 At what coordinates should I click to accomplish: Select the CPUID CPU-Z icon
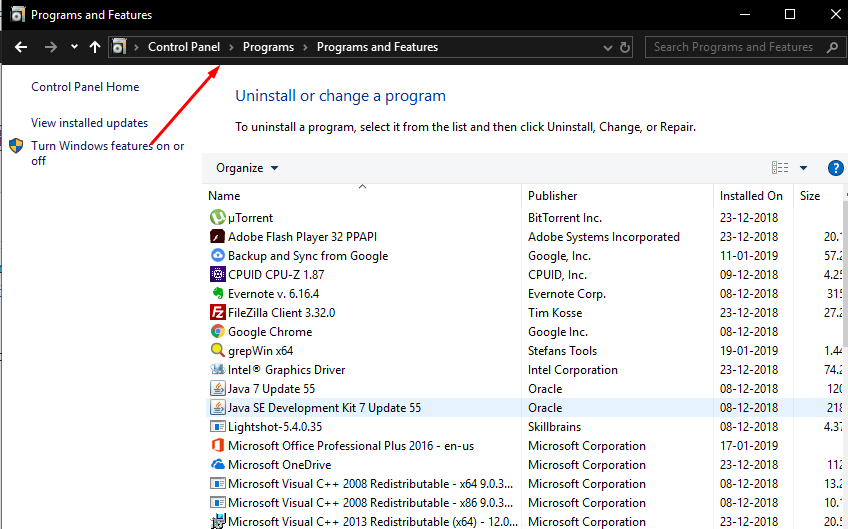[x=217, y=274]
